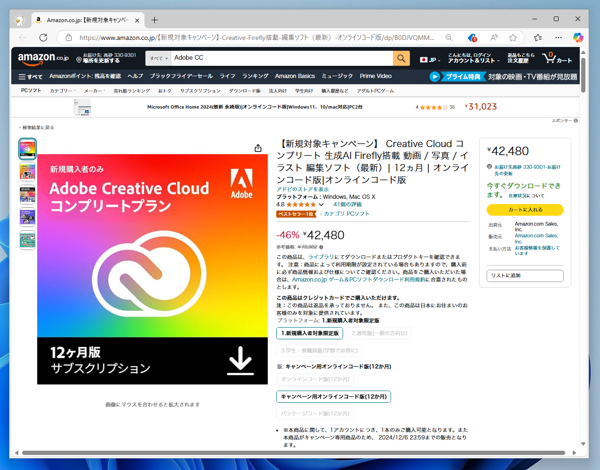The height and width of the screenshot is (470, 600).
Task: Select パッケージコード版(12か月) edition option
Action: point(315,413)
